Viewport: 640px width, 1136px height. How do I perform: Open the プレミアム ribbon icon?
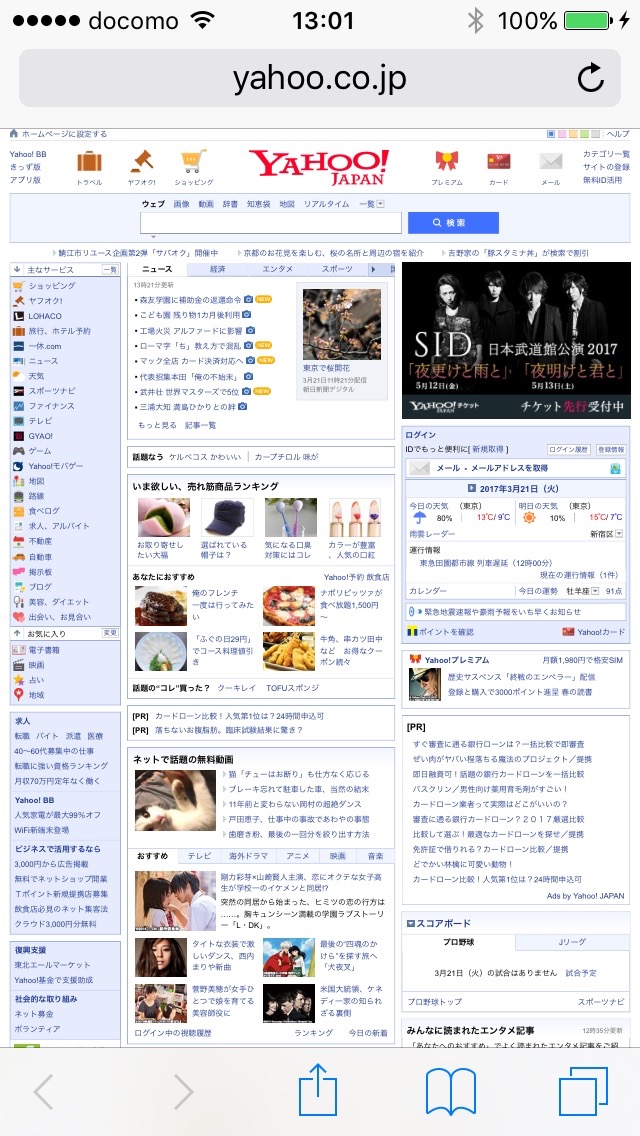point(446,161)
